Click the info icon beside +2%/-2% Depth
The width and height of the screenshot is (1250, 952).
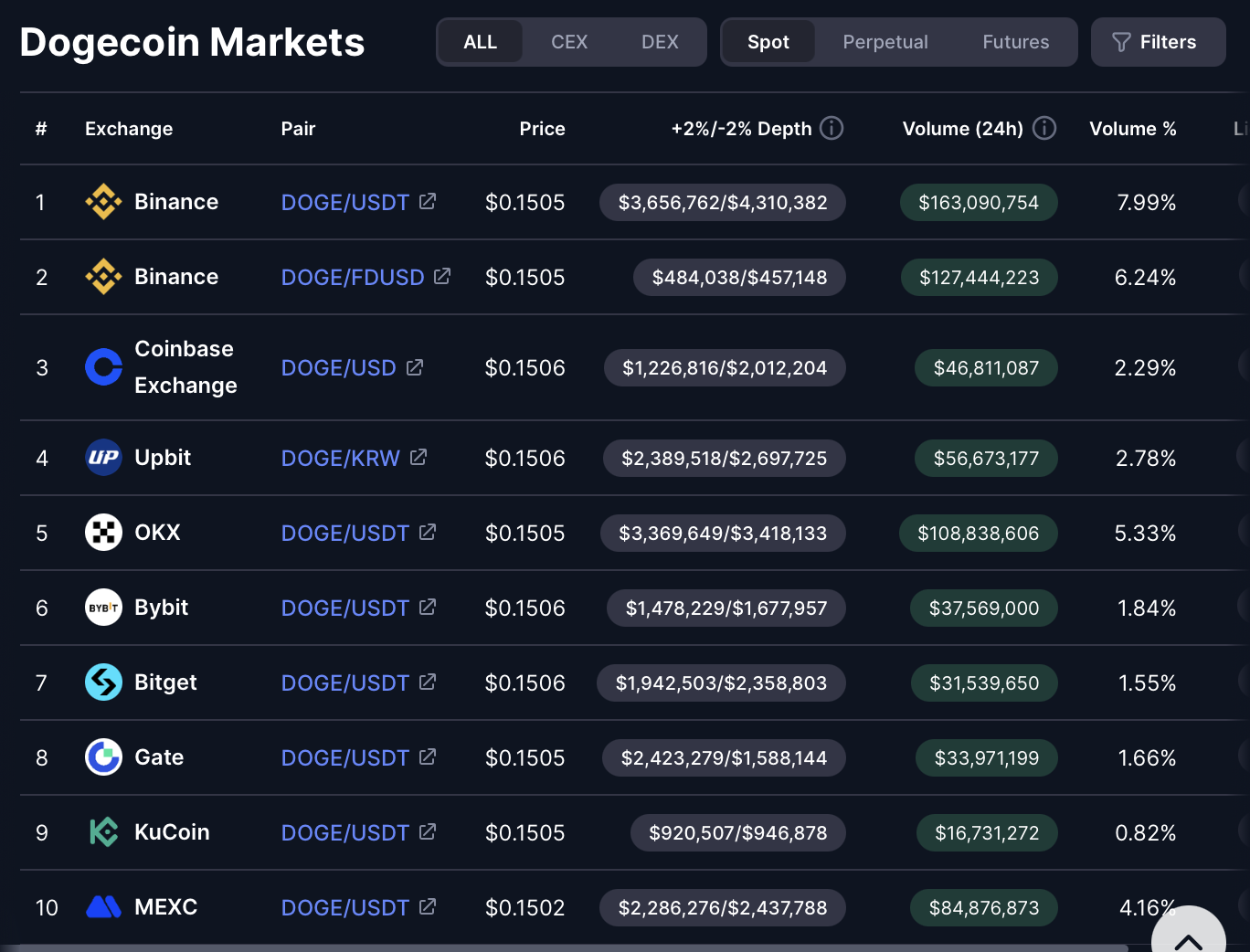click(832, 128)
